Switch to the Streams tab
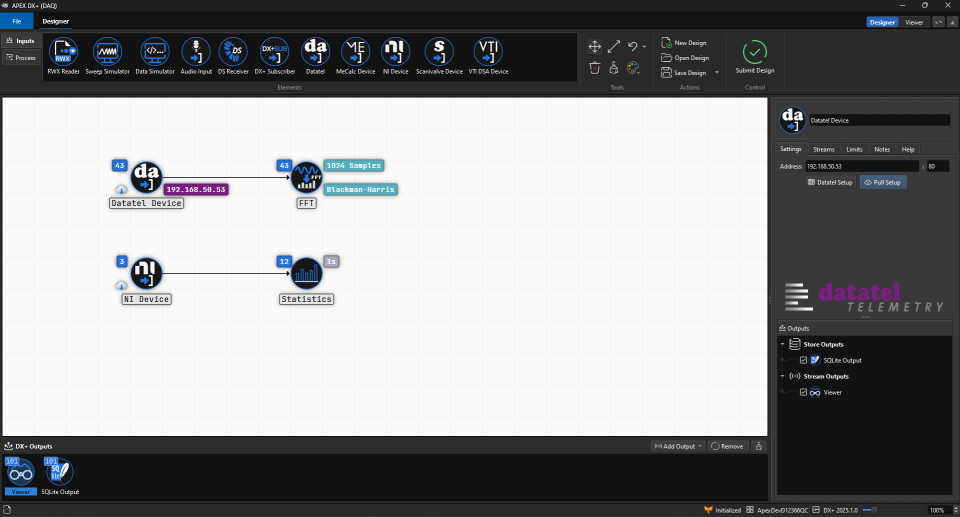Viewport: 960px width, 517px height. [x=824, y=149]
